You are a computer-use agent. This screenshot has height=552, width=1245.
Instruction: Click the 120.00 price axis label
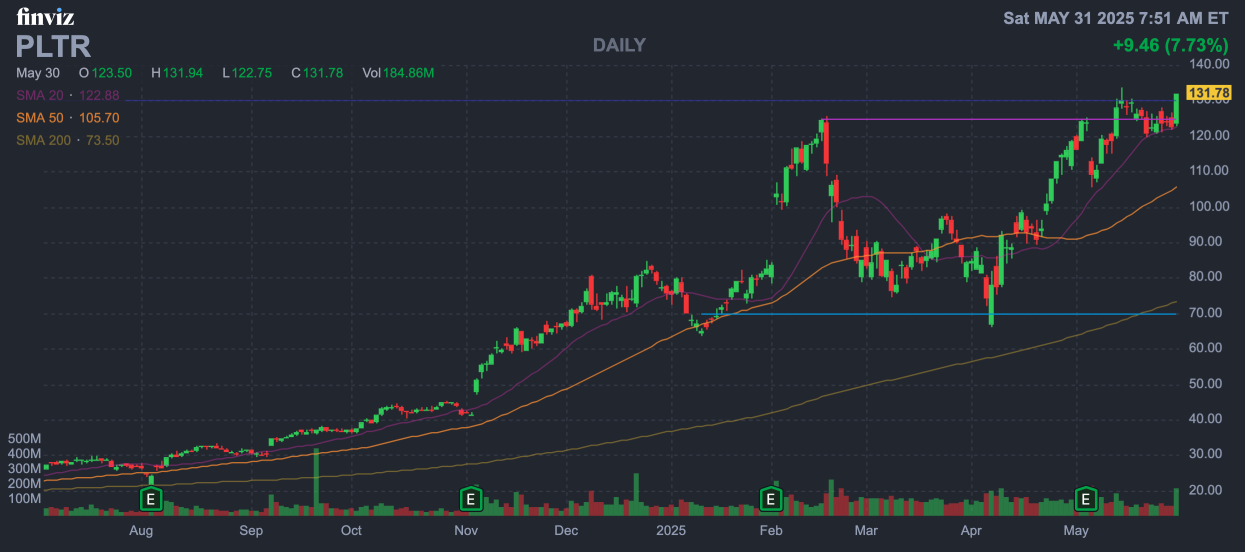tap(1207, 135)
